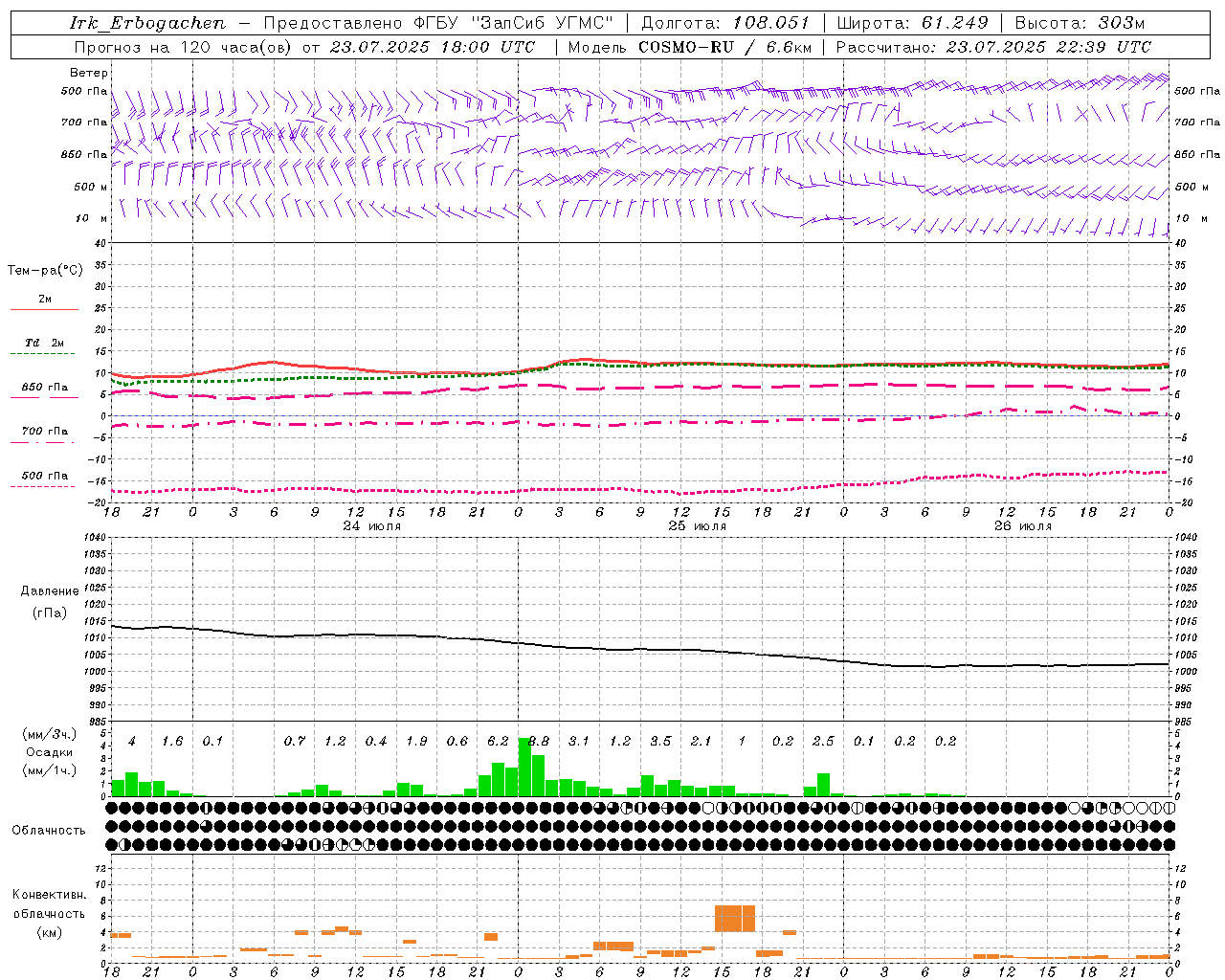Click the 3-hour precipitation value '0.6'
1225x980 pixels.
457,742
